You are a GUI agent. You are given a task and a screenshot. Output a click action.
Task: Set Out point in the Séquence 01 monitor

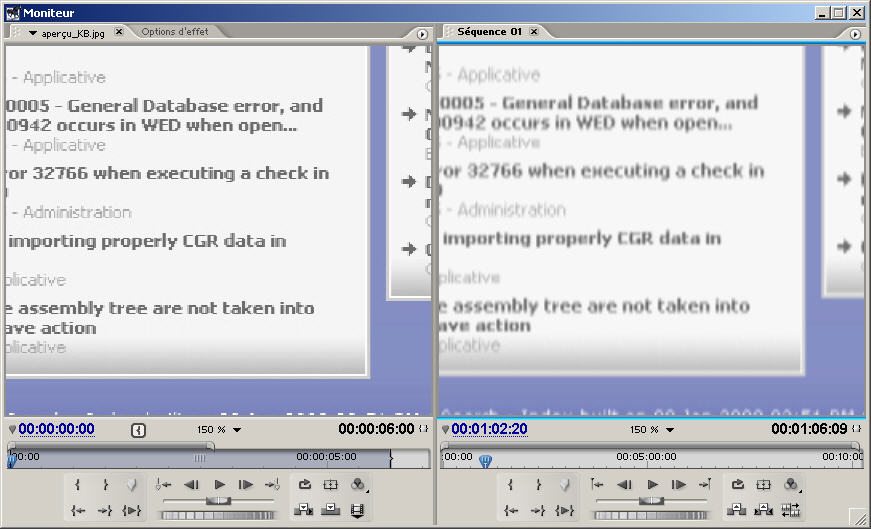point(538,485)
